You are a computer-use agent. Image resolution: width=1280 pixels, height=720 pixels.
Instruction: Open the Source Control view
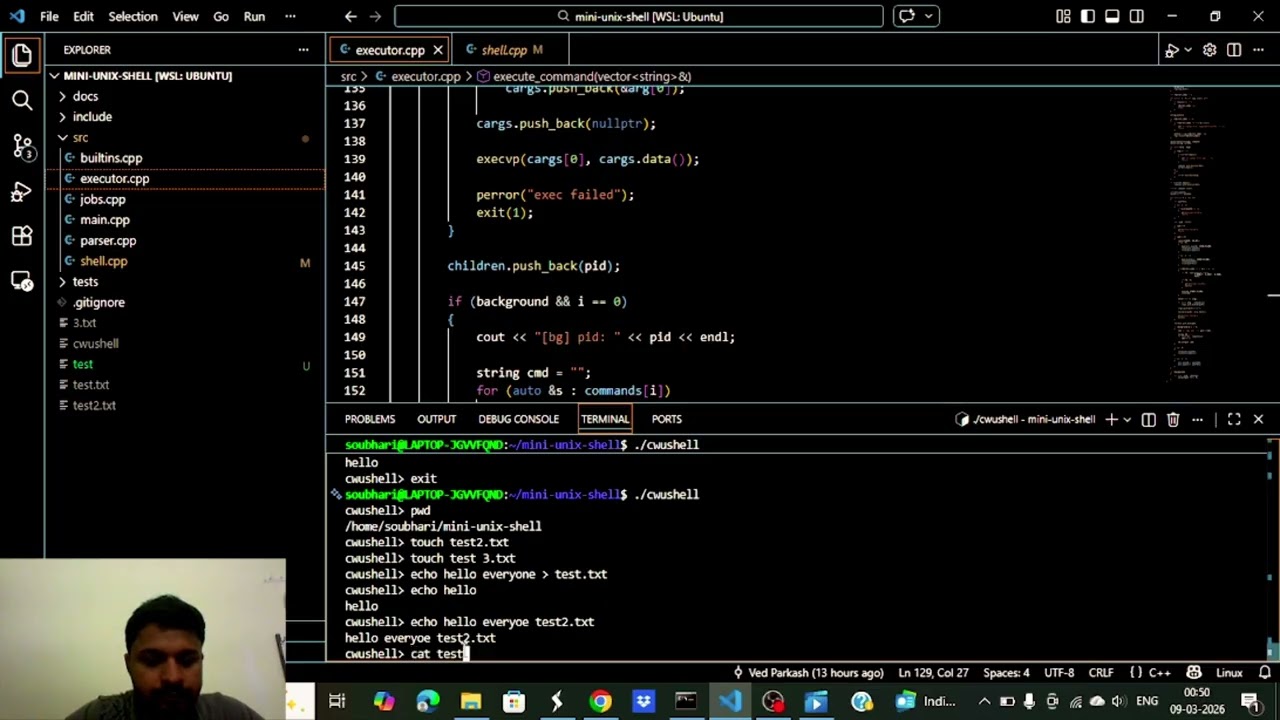pyautogui.click(x=22, y=146)
